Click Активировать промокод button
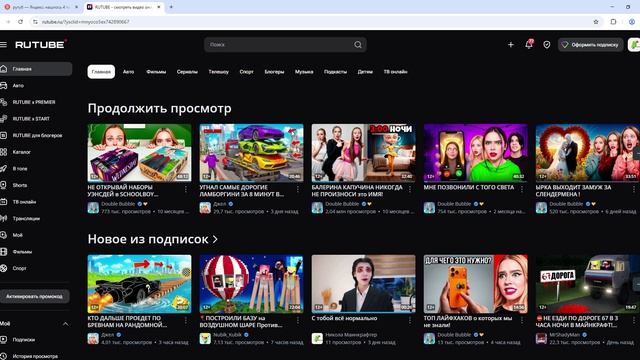 [34, 296]
